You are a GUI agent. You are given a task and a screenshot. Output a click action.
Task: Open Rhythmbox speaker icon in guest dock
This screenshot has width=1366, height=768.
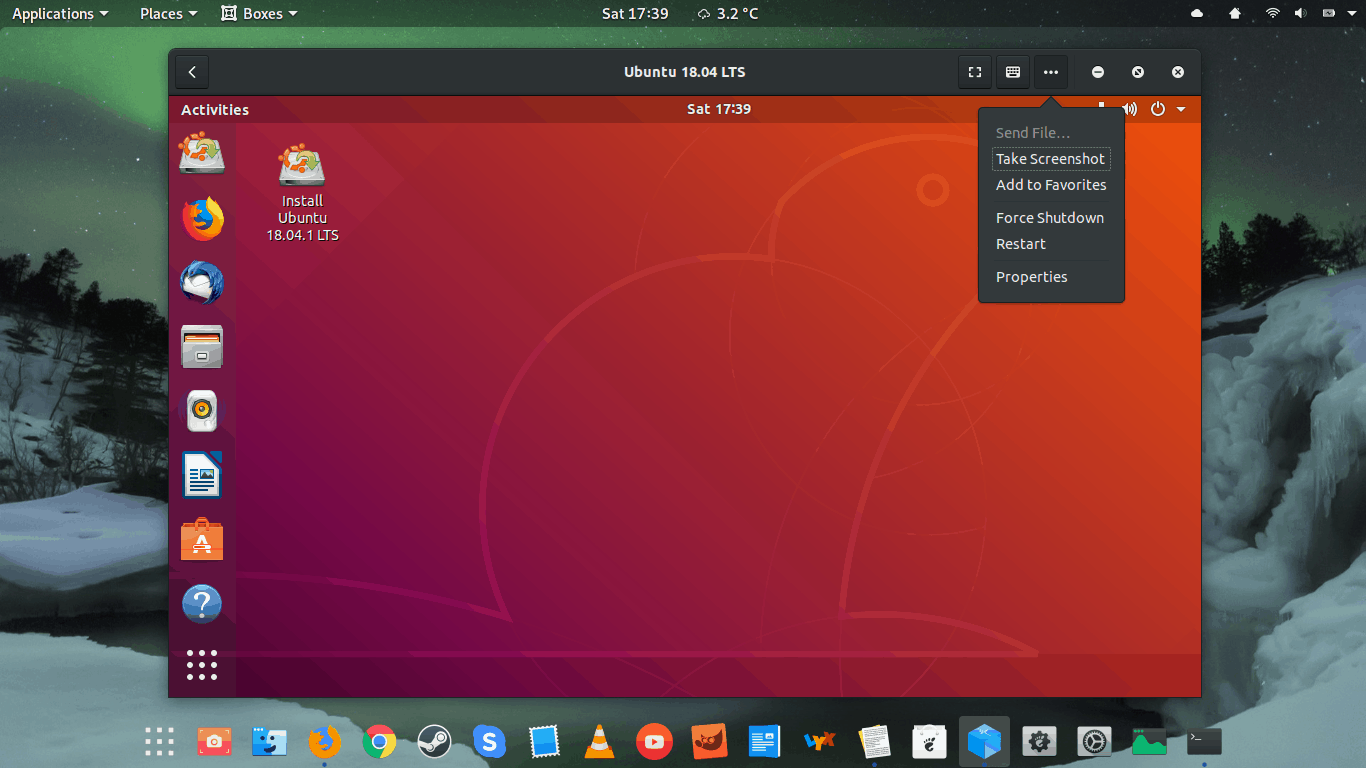tap(202, 410)
